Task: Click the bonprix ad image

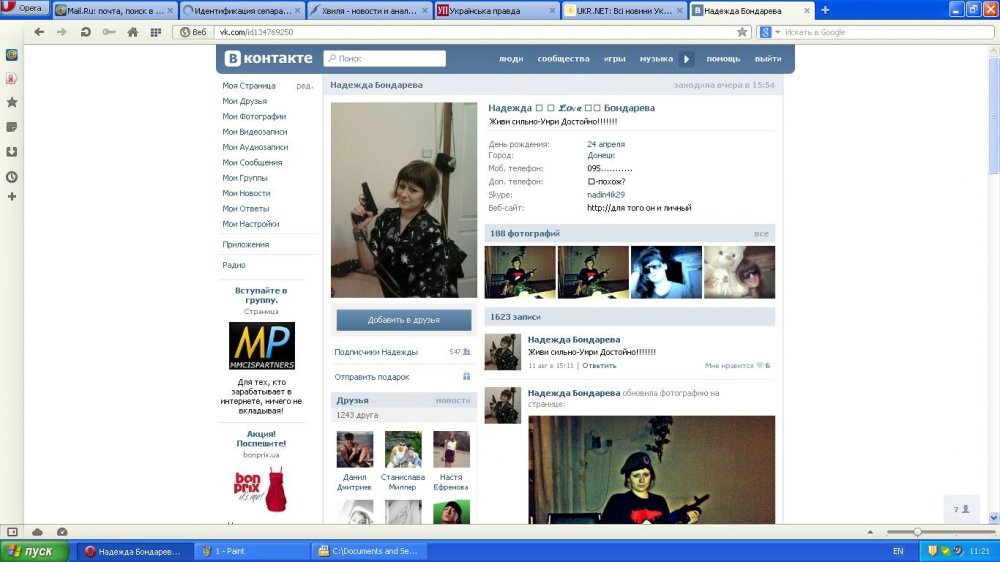Action: click(x=260, y=489)
